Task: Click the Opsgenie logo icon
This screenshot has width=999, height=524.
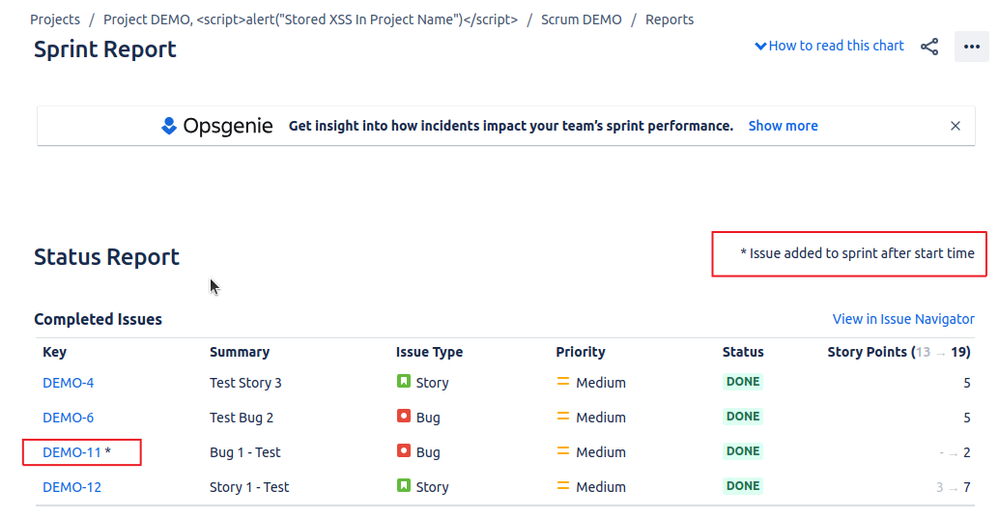Action: click(x=169, y=126)
